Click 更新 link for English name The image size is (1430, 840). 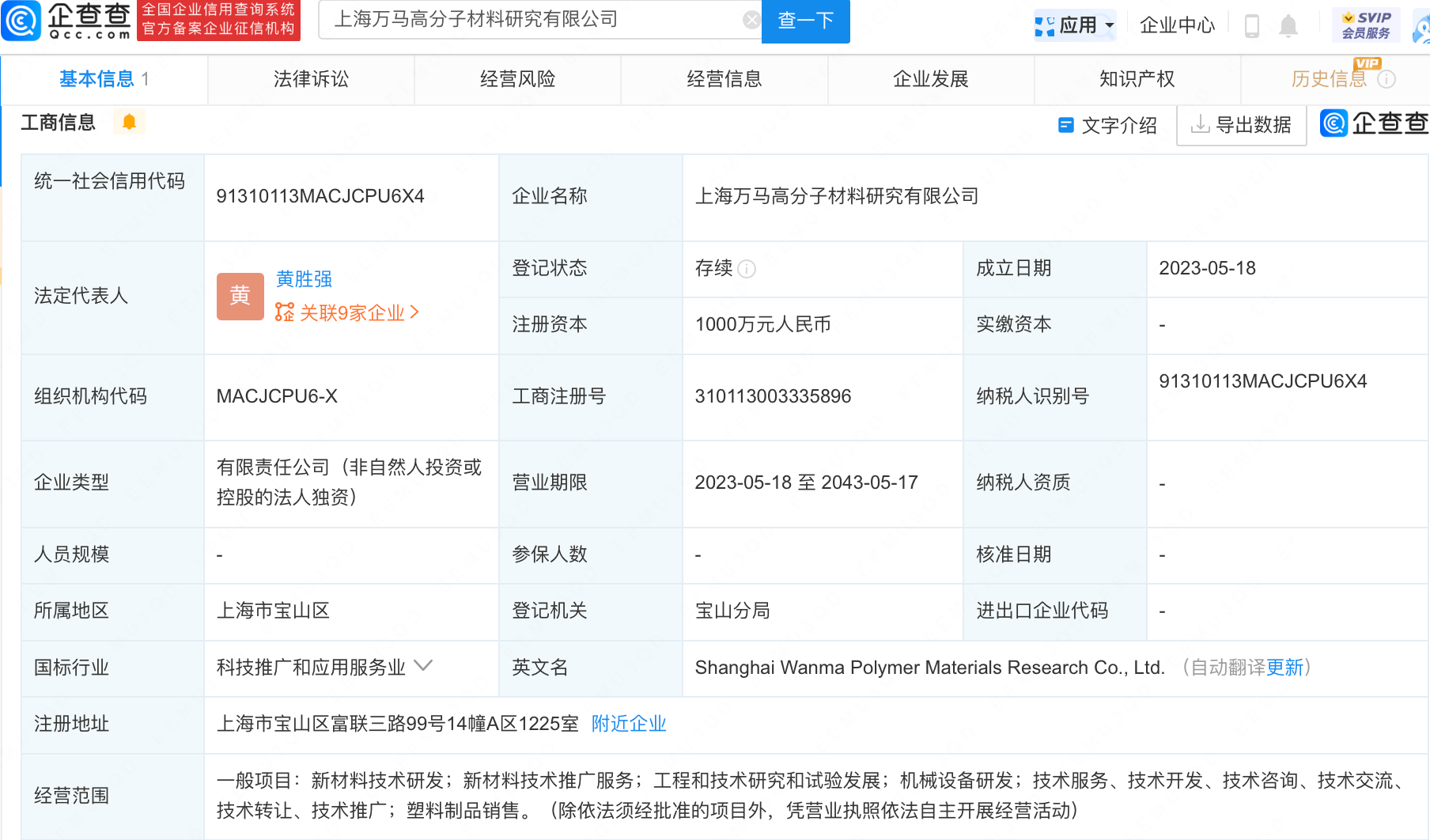1284,668
